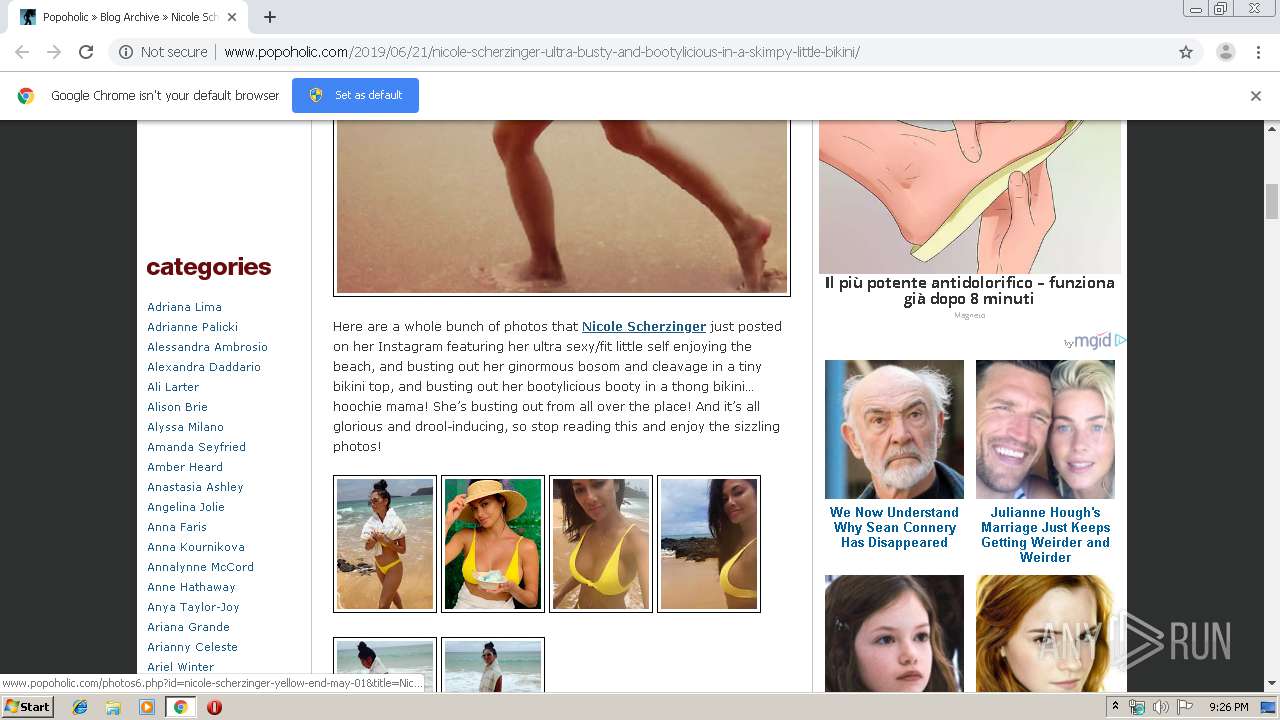Open Adrianne Palicki category
The width and height of the screenshot is (1280, 720).
pos(192,327)
